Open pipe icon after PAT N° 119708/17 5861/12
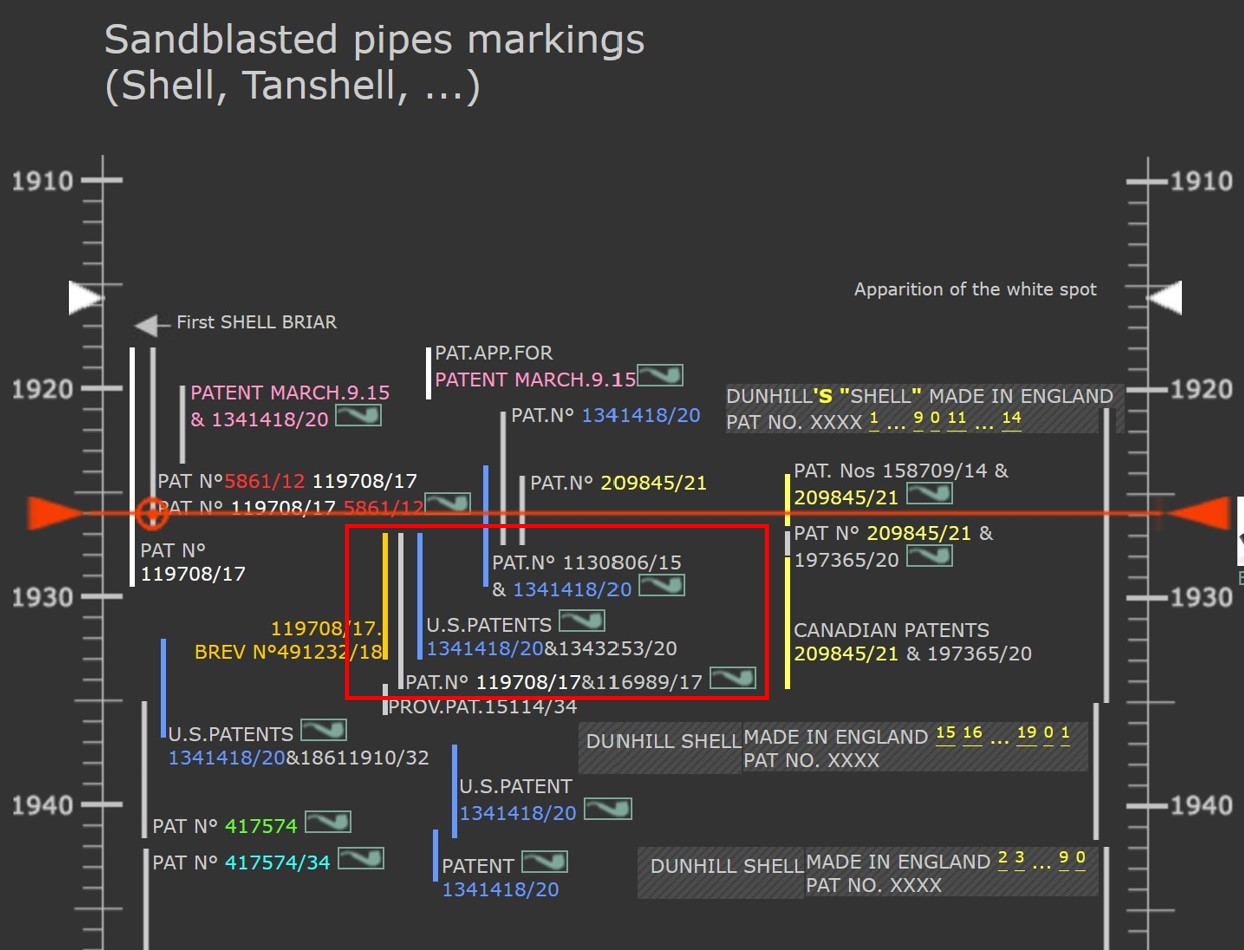Screen dimensions: 1244x950 [447, 503]
